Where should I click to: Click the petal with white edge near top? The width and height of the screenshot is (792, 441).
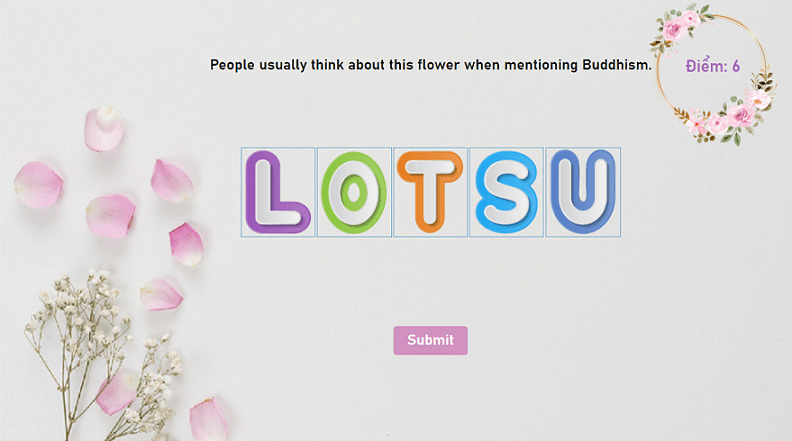[104, 129]
